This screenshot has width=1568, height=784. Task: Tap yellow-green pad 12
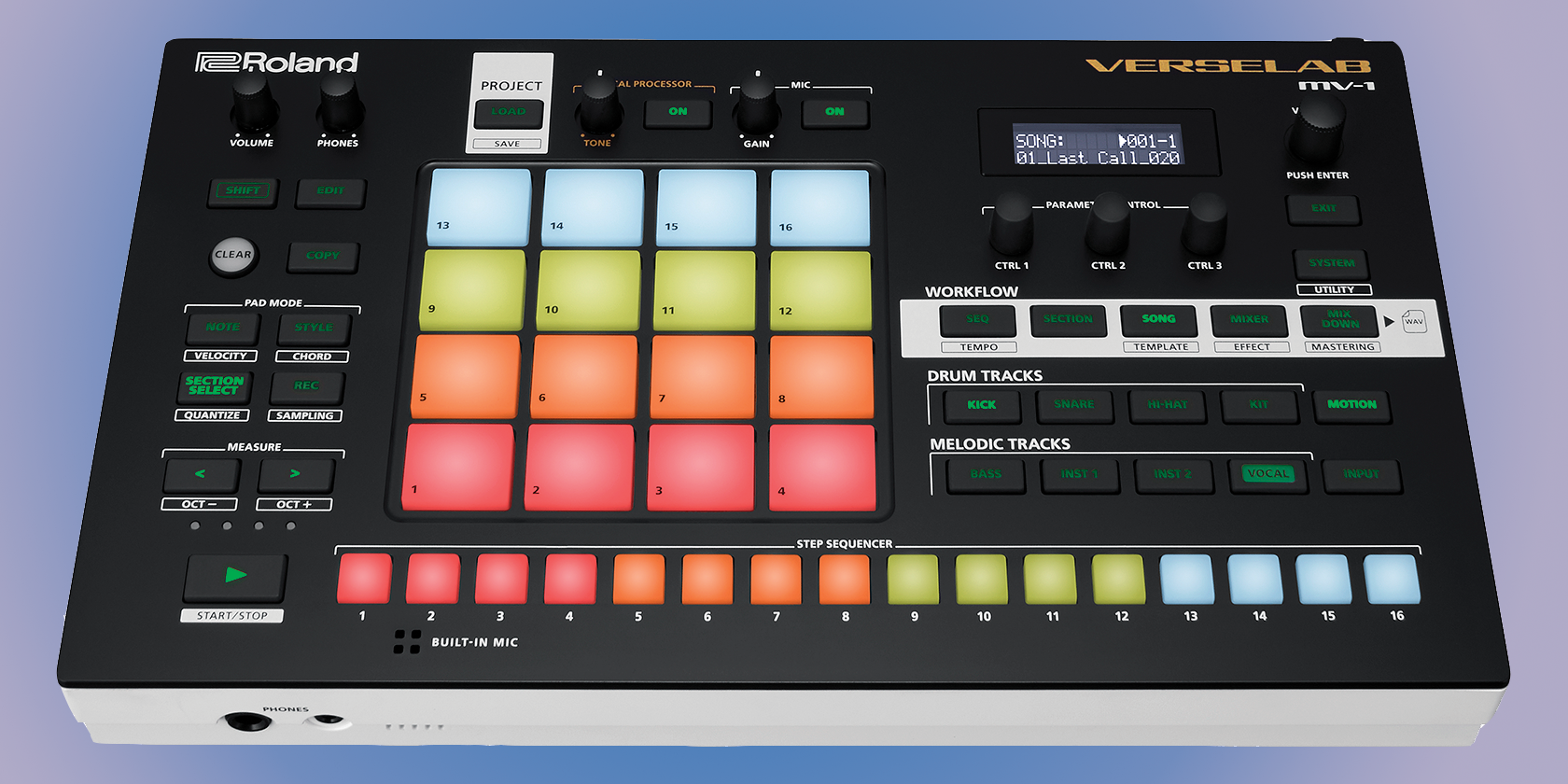coord(820,291)
